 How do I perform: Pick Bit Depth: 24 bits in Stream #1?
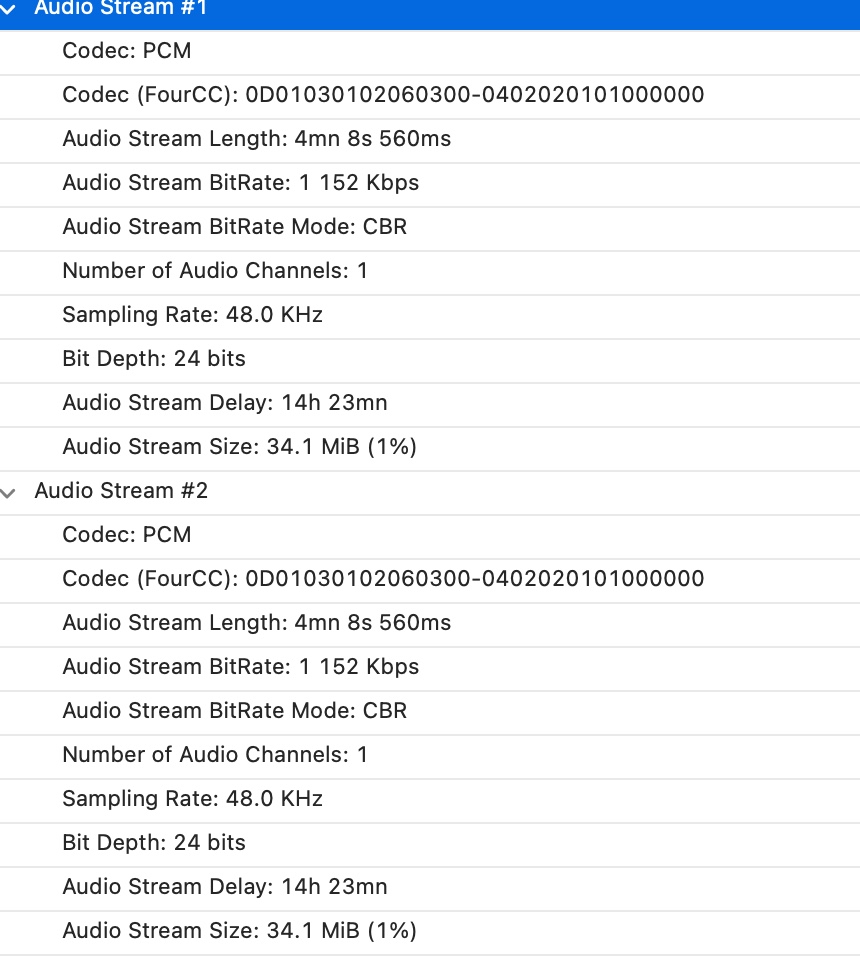(x=154, y=359)
